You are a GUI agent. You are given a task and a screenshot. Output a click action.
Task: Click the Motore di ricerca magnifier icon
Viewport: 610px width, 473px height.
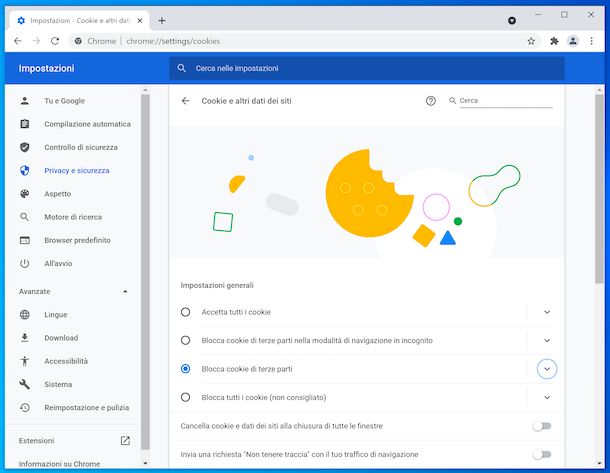[x=25, y=217]
